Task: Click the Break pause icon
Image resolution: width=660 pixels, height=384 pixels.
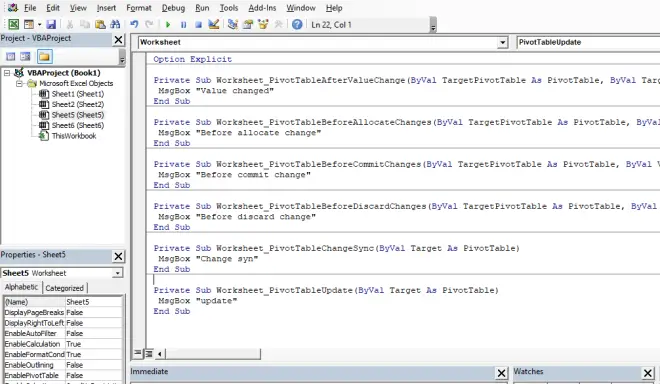Action: click(x=183, y=24)
